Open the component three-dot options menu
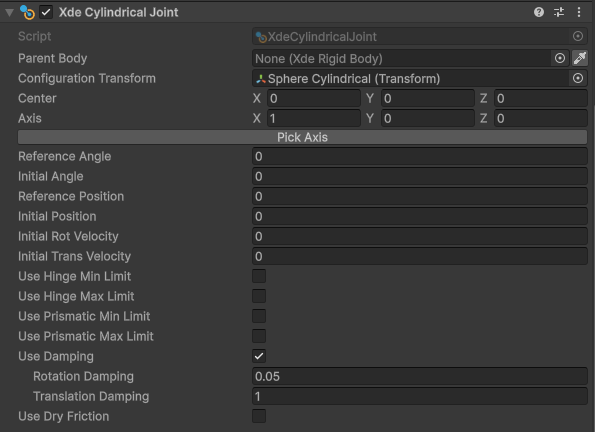 coord(579,12)
